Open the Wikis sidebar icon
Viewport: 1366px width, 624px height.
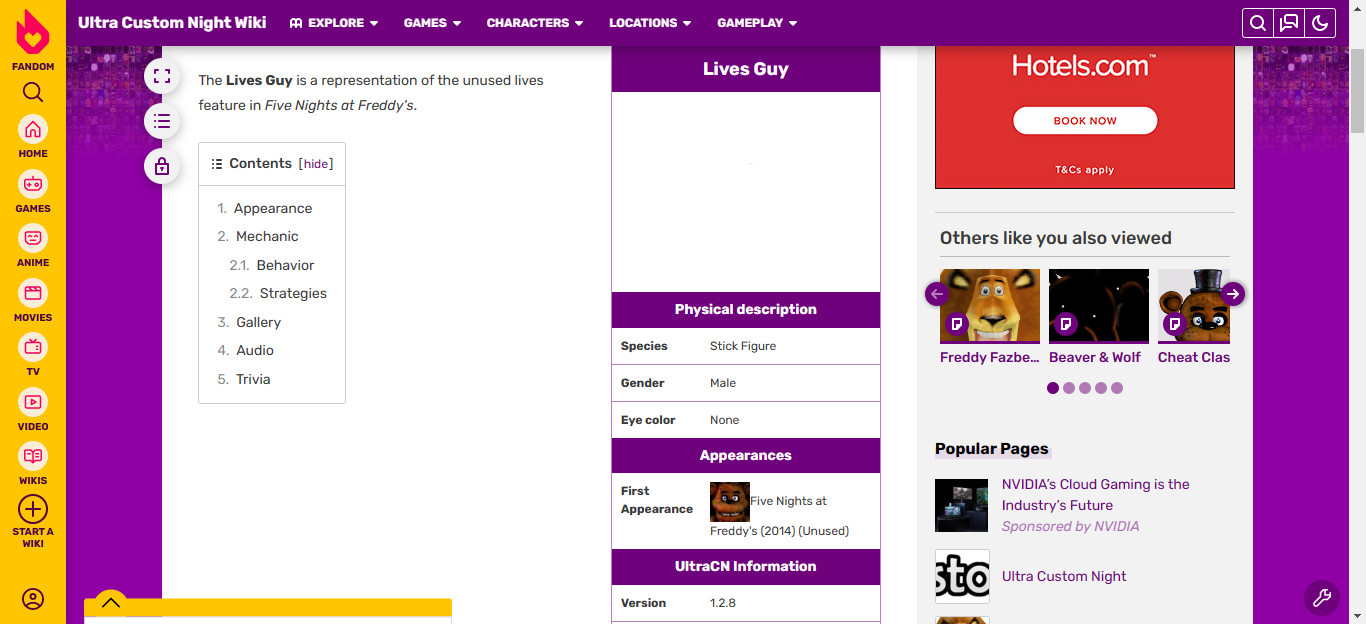pyautogui.click(x=33, y=457)
